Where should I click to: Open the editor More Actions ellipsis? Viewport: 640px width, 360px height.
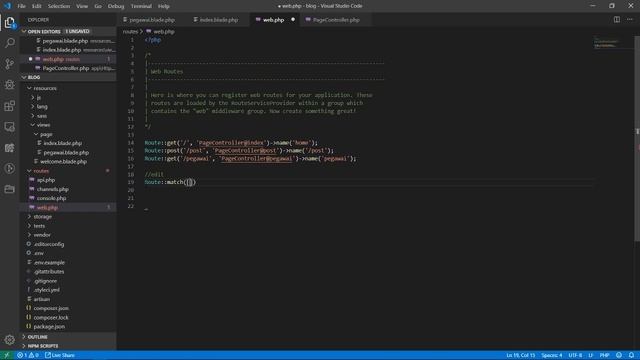click(630, 20)
